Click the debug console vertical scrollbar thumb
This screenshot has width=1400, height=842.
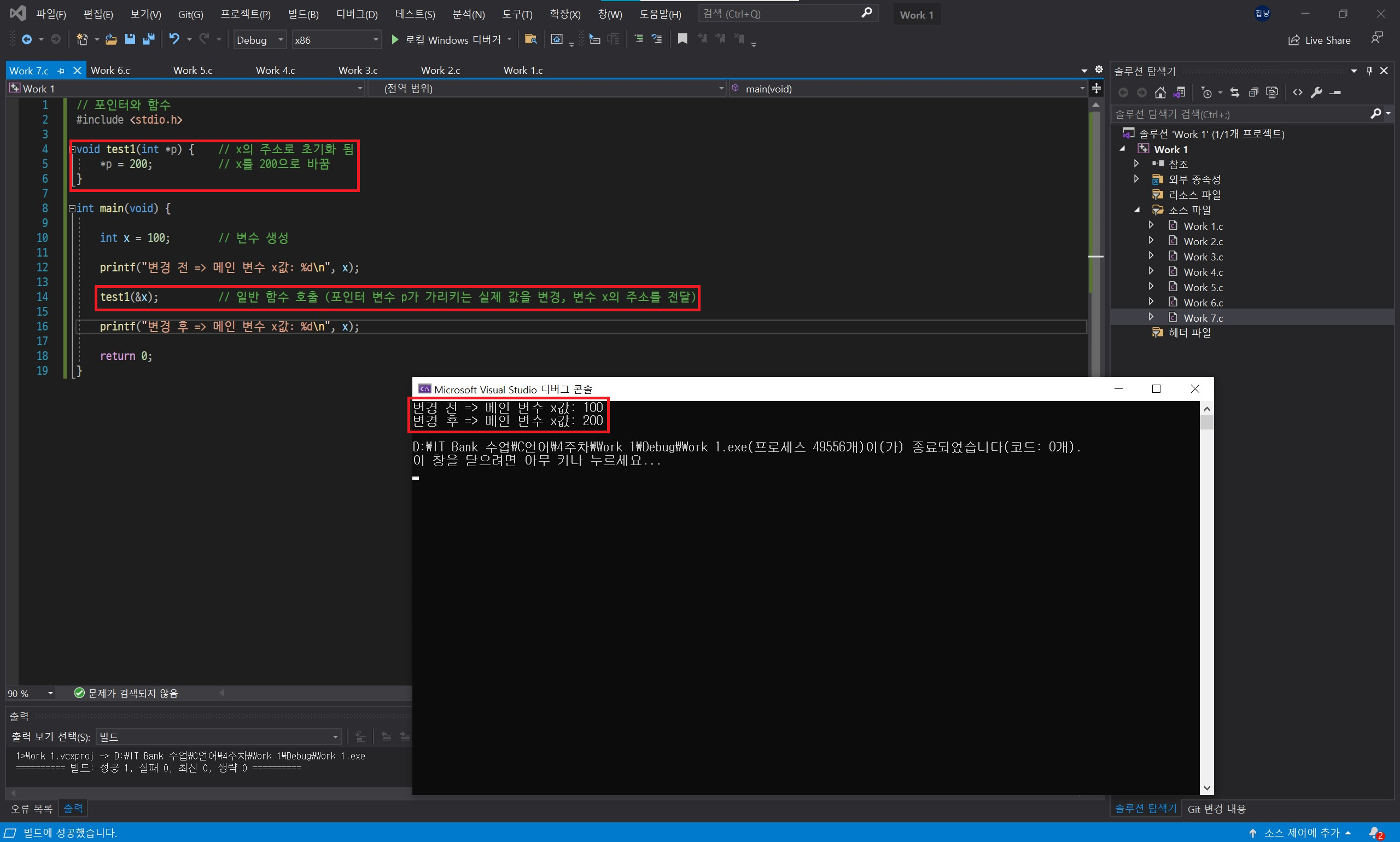(x=1206, y=422)
